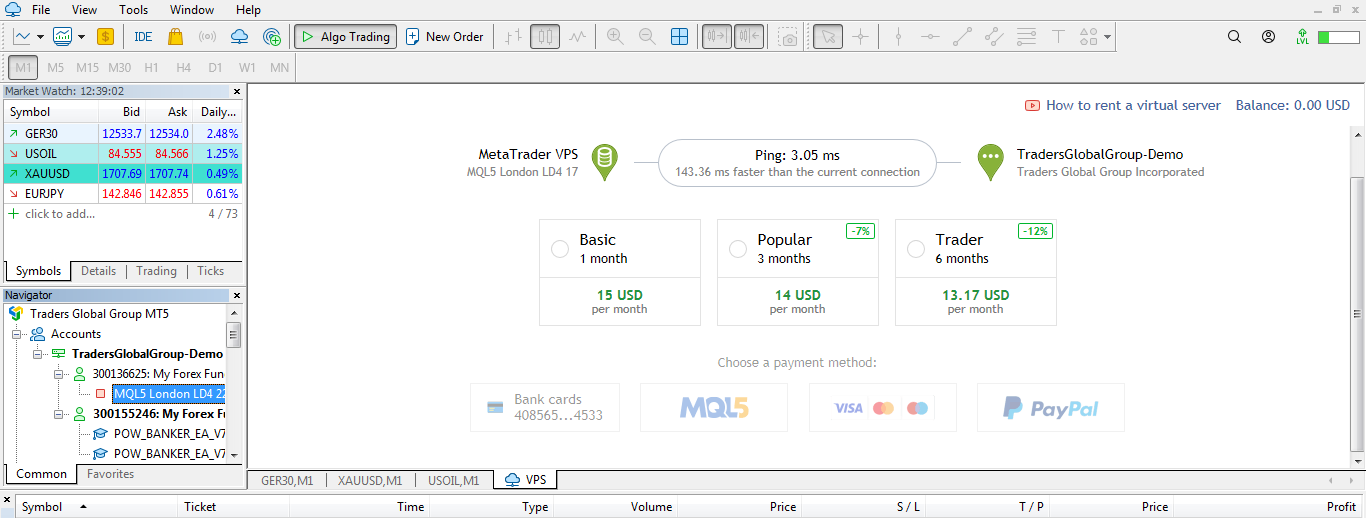1366x518 pixels.
Task: Select the Fibonacci retracement tool
Action: (1026, 37)
